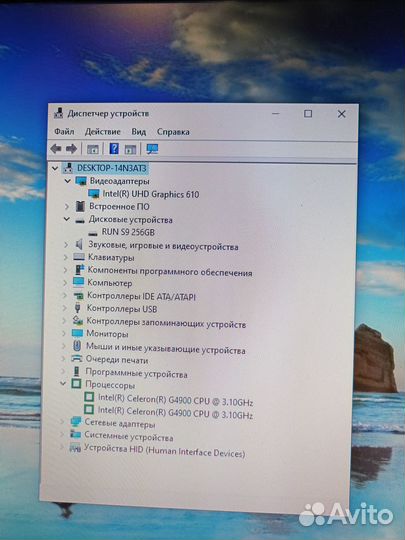405x540 pixels.
Task: Click the Дисковые устройства drive icon
Action: click(x=80, y=220)
